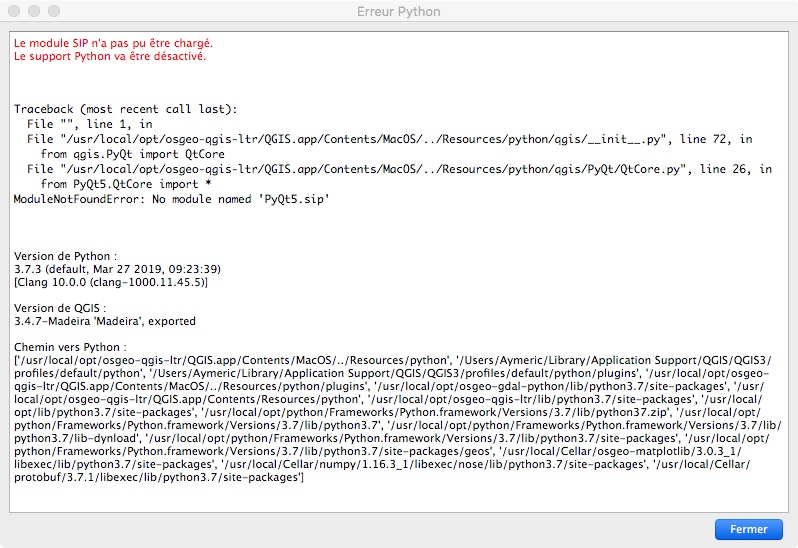Click the 'Version de Python :' label

(65, 256)
